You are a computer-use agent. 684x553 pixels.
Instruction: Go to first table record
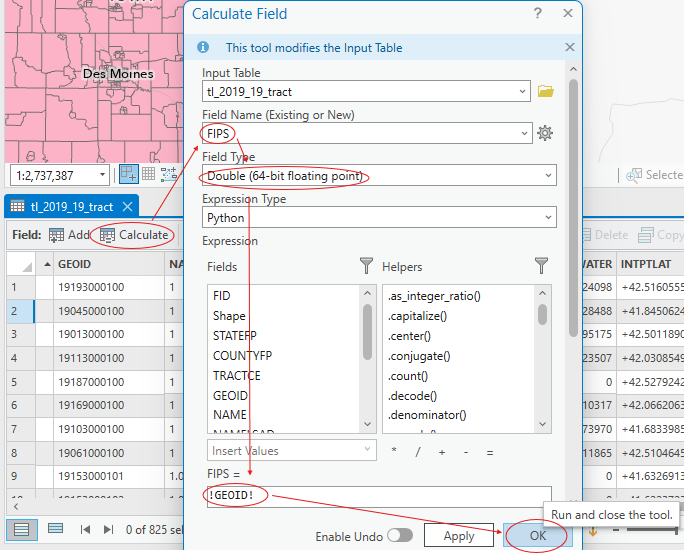point(85,529)
